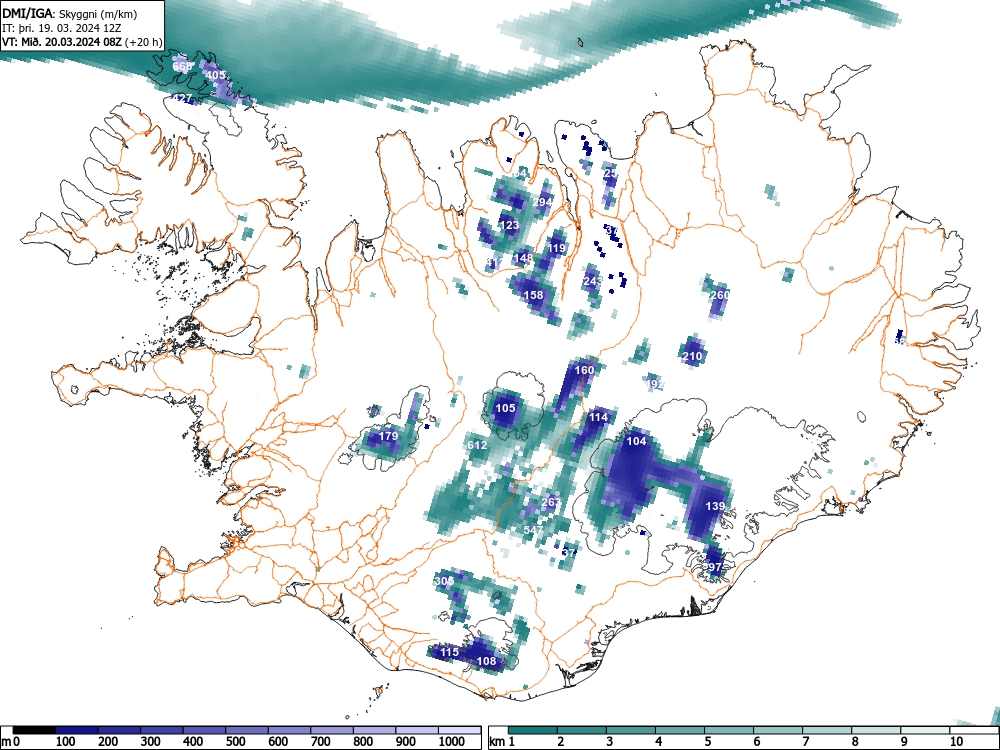Click the 500 tick on the metre legend

[x=235, y=742]
